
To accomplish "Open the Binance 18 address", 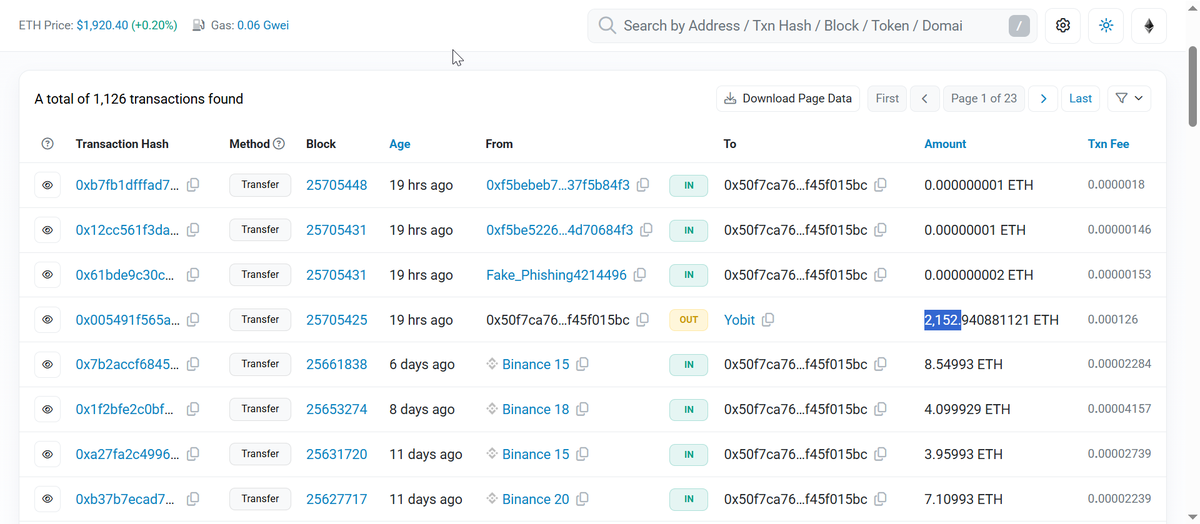I will (535, 409).
